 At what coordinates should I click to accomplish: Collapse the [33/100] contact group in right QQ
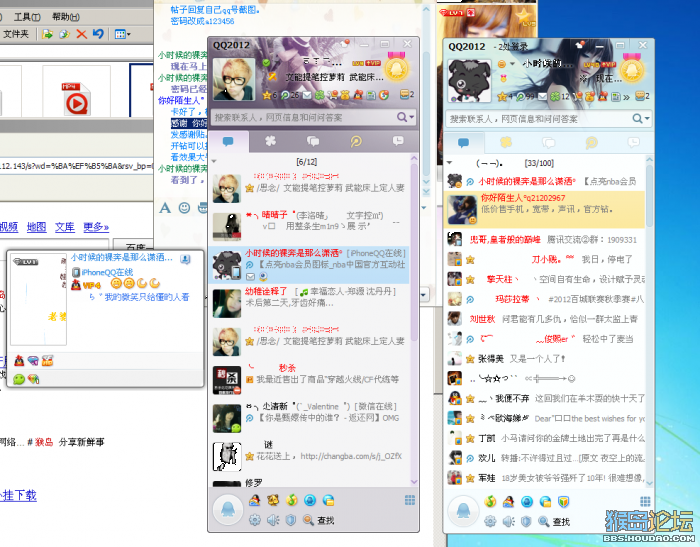(450, 163)
